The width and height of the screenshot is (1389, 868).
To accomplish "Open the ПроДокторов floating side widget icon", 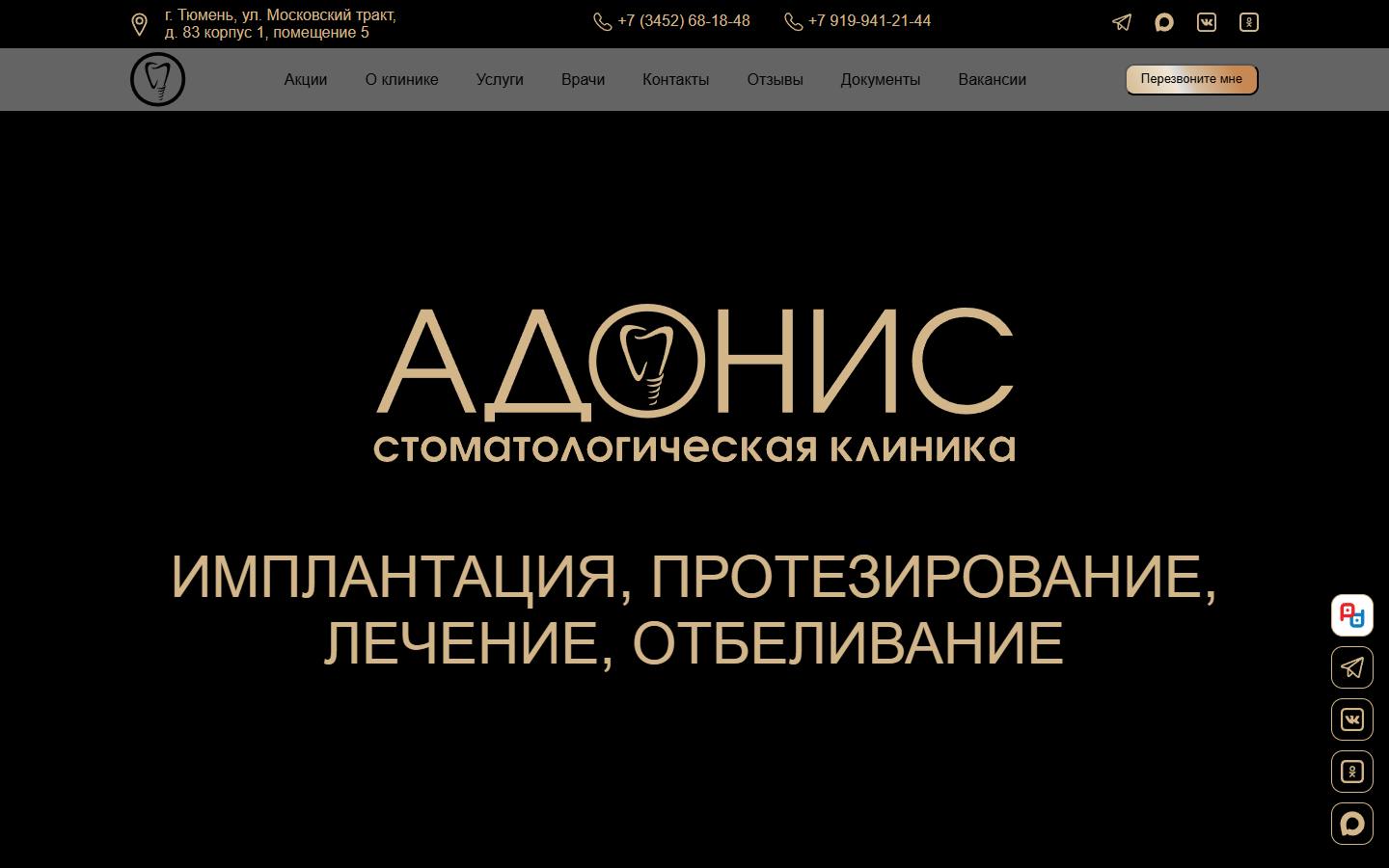I will pyautogui.click(x=1352, y=615).
